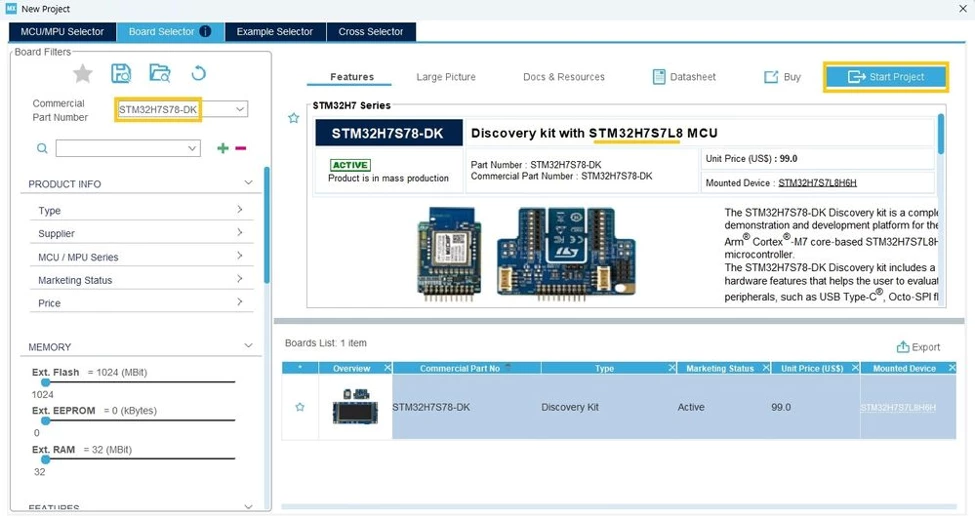Switch to MCU/MPU Selector tab
975x518 pixels.
(62, 32)
